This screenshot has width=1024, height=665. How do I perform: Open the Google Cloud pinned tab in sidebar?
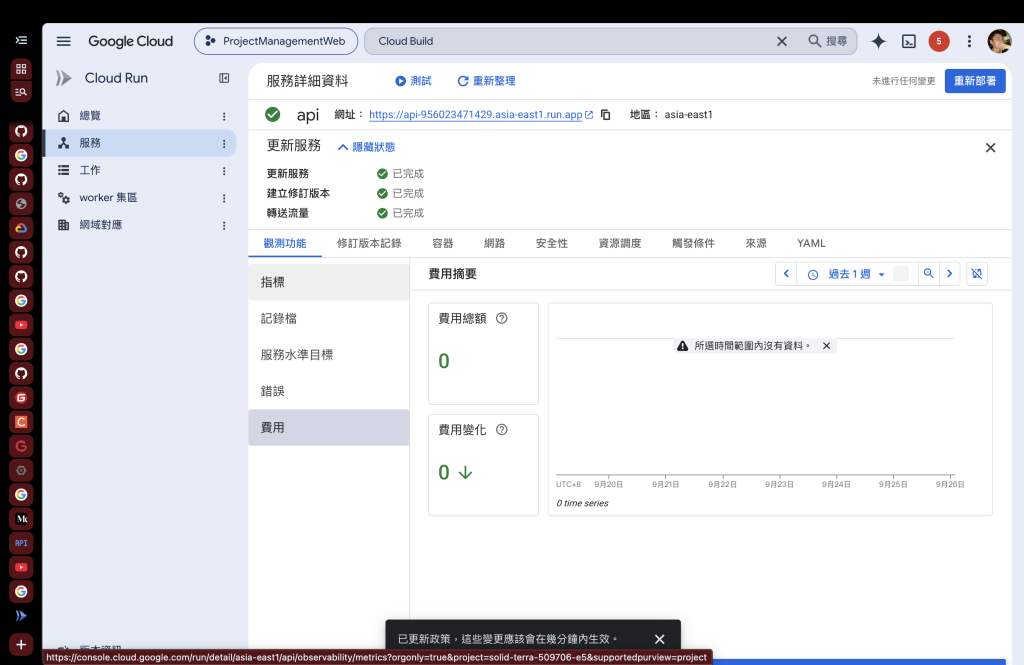click(21, 228)
